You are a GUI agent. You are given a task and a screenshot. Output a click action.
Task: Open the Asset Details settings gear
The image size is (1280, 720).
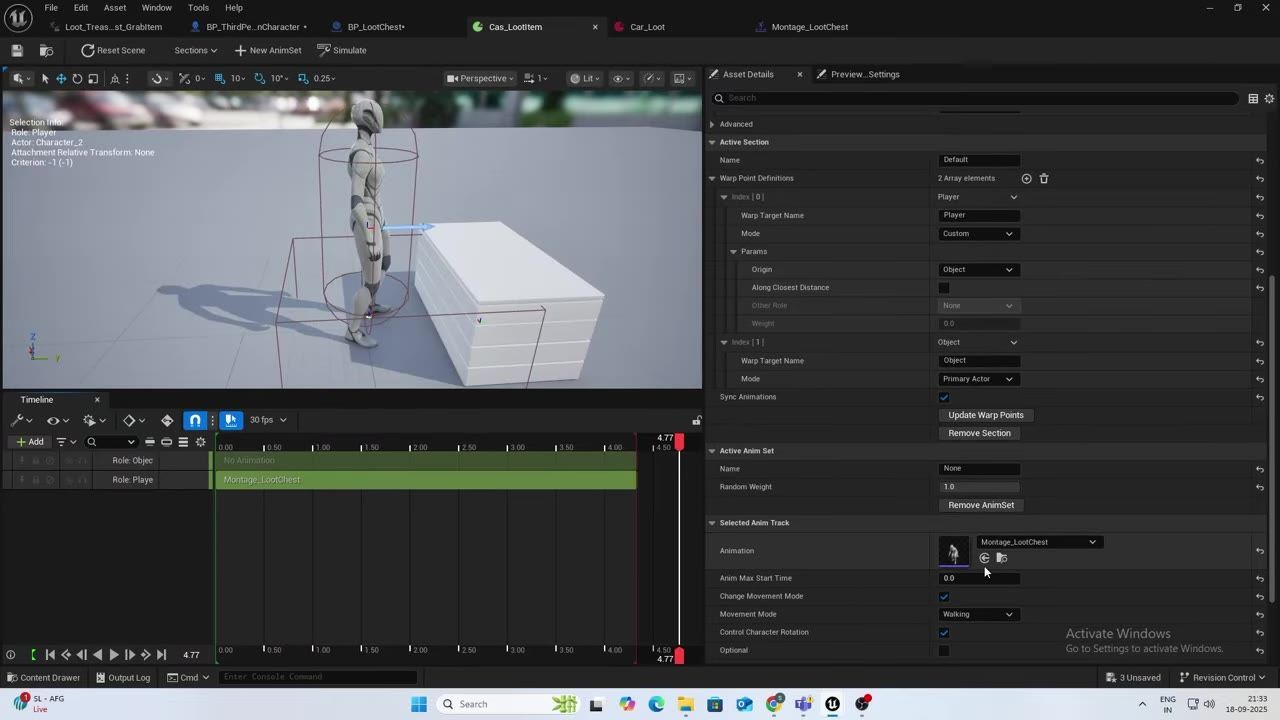[x=1270, y=98]
